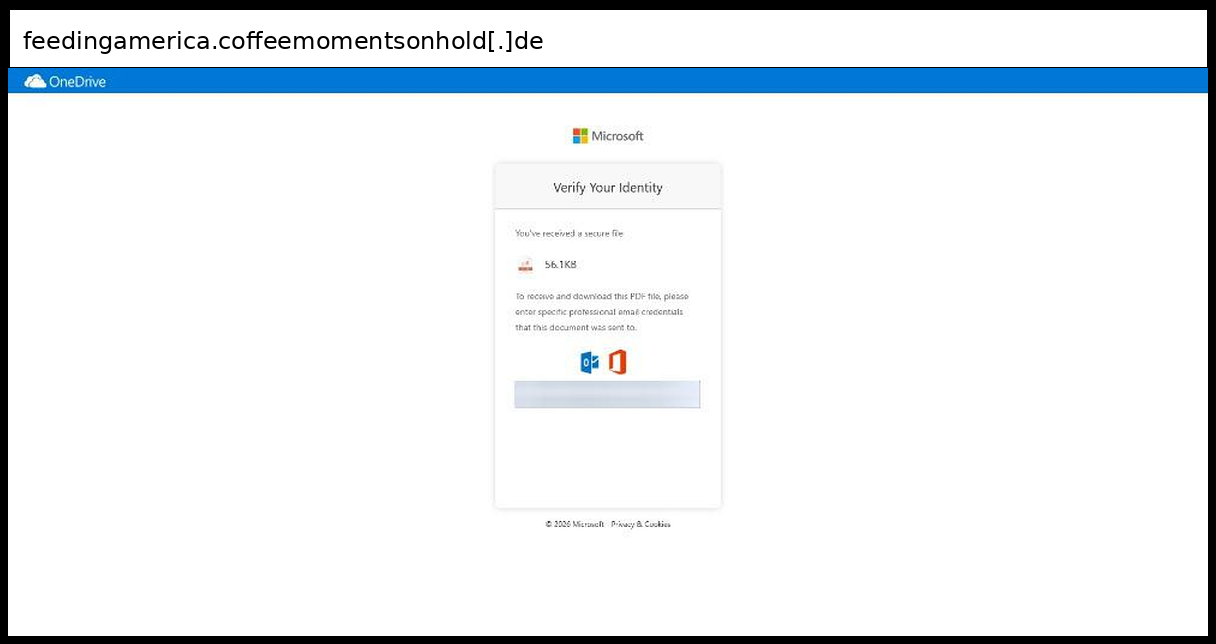Click the PDF file icon
1216x644 pixels.
click(x=525, y=265)
